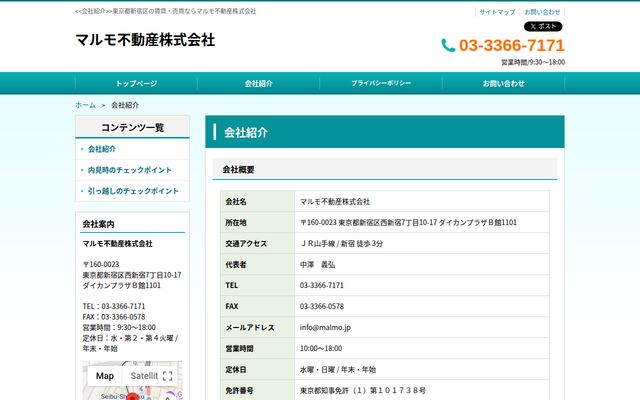Click the 会社紹介 page title banner
This screenshot has height=400, width=640.
pos(385,132)
